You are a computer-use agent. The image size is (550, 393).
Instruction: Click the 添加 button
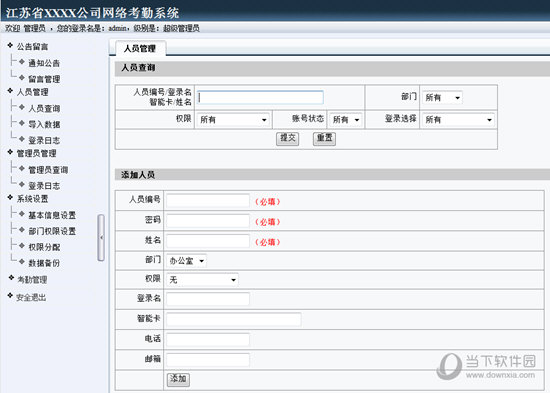178,379
